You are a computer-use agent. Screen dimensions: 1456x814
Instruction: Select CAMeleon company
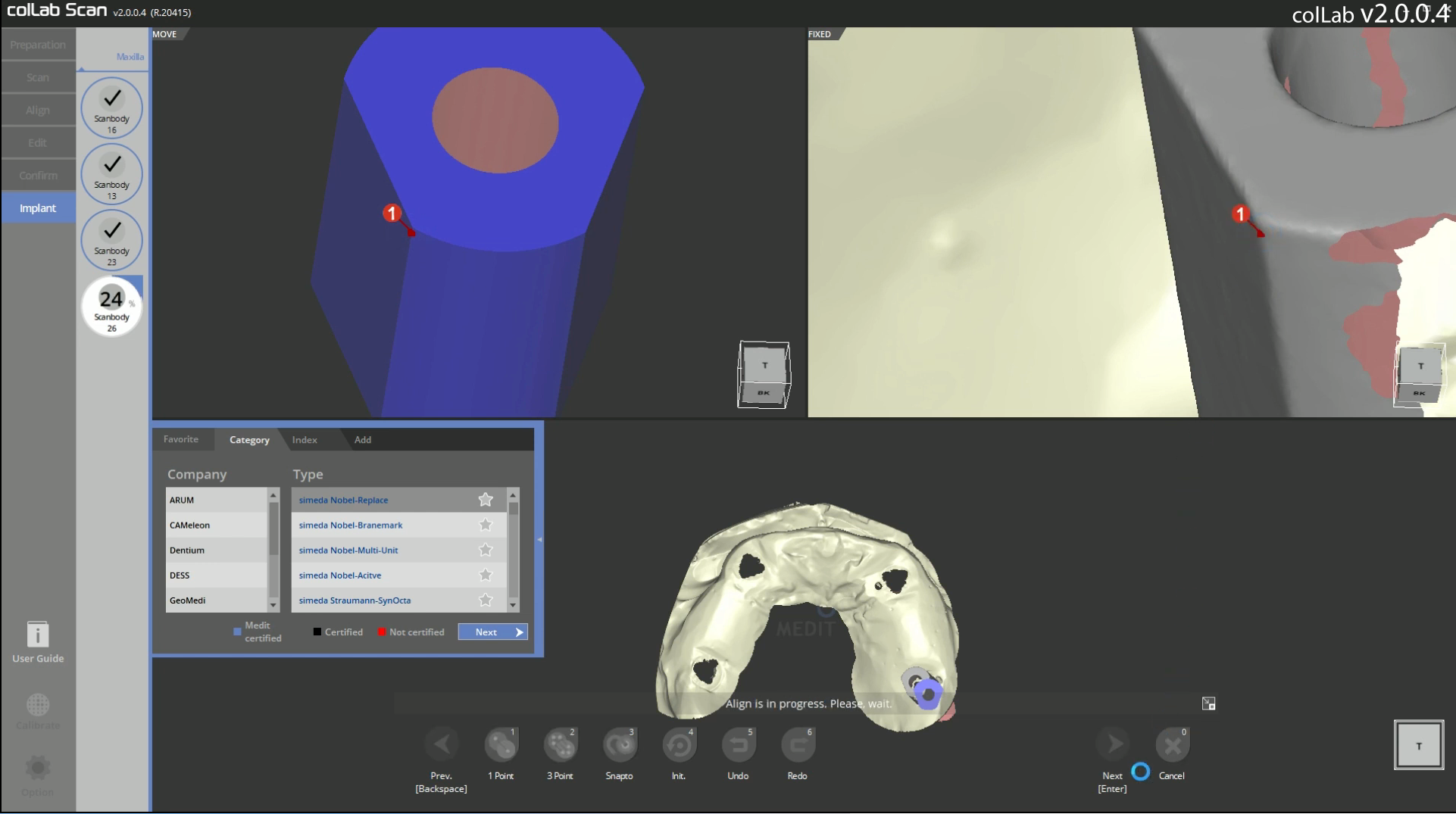[217, 525]
